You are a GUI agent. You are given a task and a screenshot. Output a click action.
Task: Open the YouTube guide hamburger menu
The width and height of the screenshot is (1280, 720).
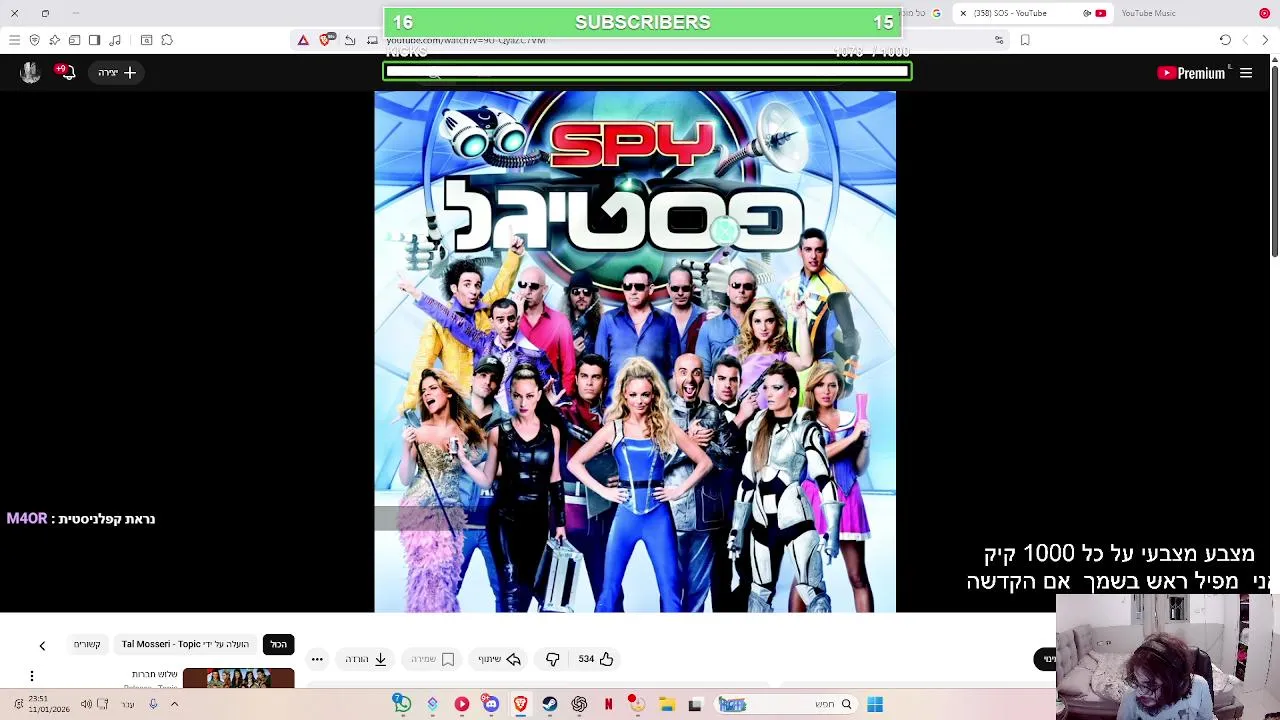[x=1246, y=73]
